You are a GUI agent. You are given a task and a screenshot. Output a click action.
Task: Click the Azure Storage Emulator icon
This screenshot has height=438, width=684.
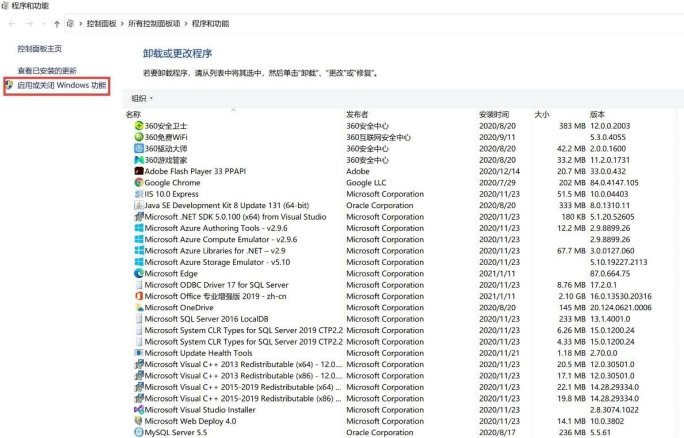pyautogui.click(x=139, y=262)
